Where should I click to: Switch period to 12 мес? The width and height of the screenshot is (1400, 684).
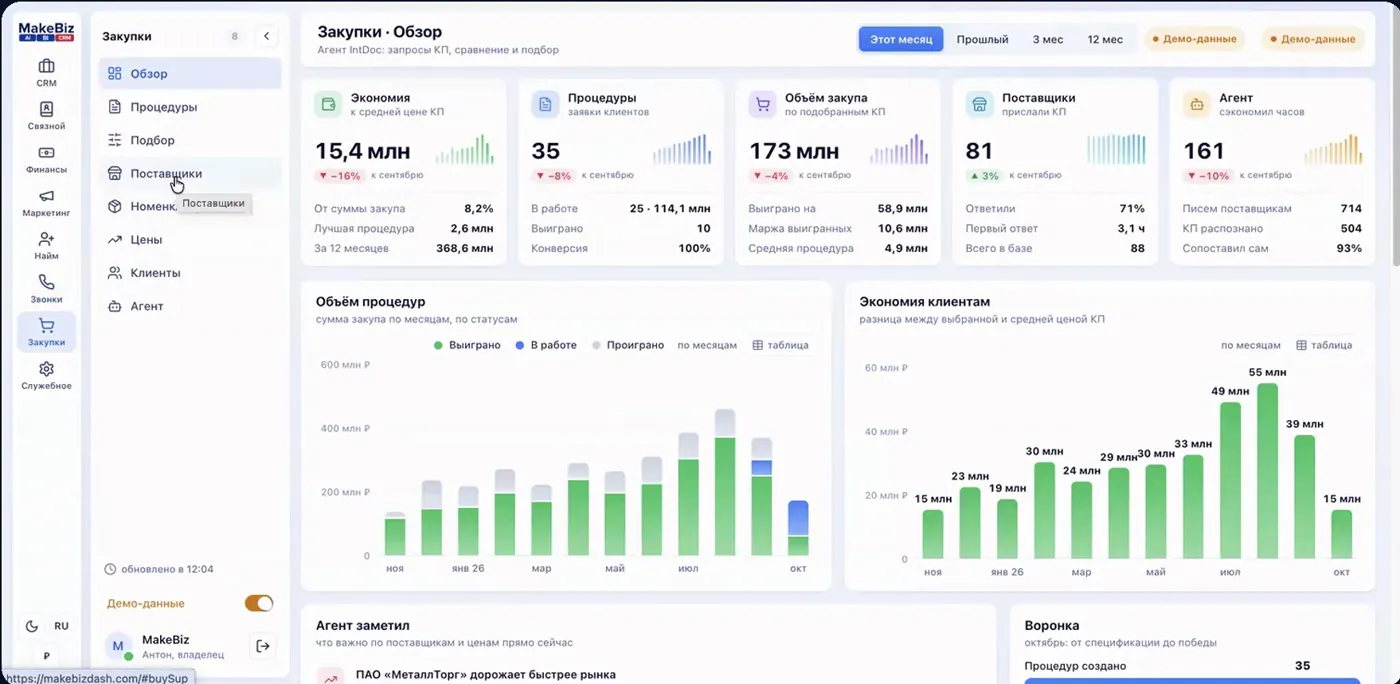1105,39
